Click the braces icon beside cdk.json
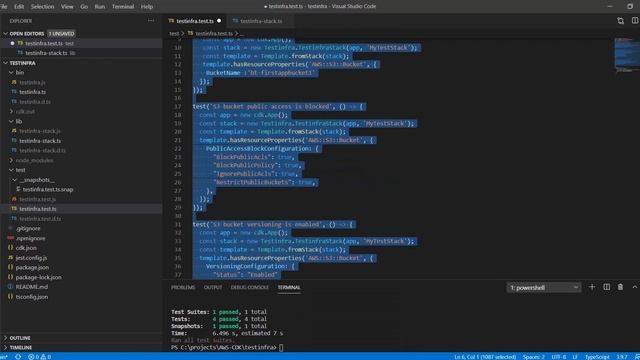Image resolution: width=640 pixels, height=360 pixels. pos(11,248)
